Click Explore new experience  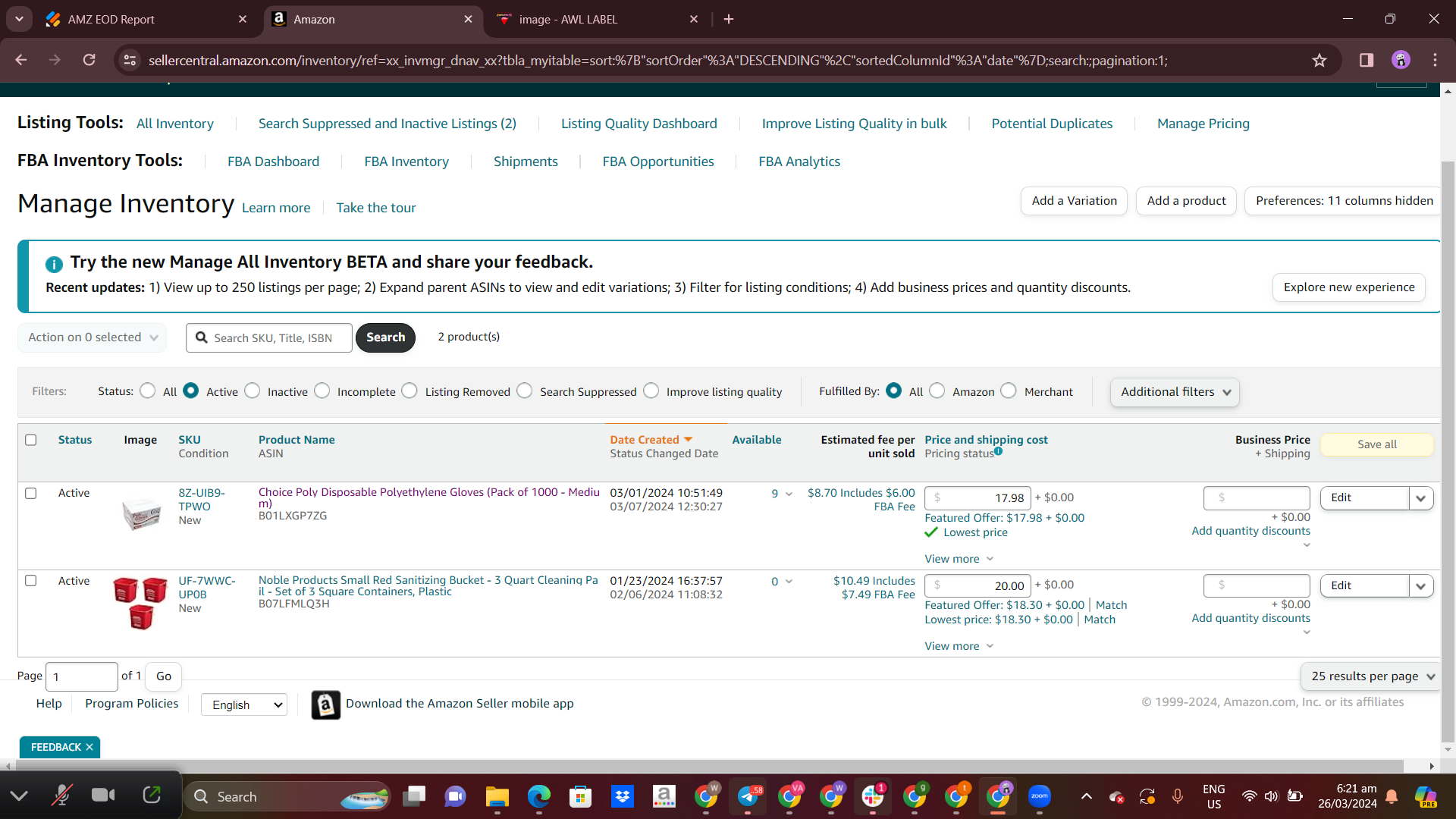pos(1349,287)
